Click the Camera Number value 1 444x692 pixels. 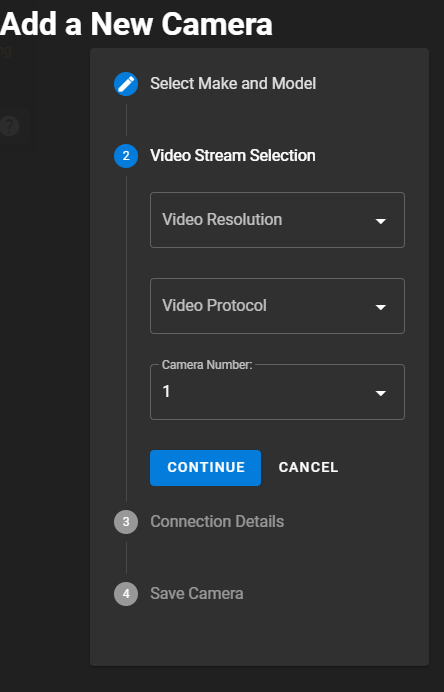pyautogui.click(x=166, y=391)
